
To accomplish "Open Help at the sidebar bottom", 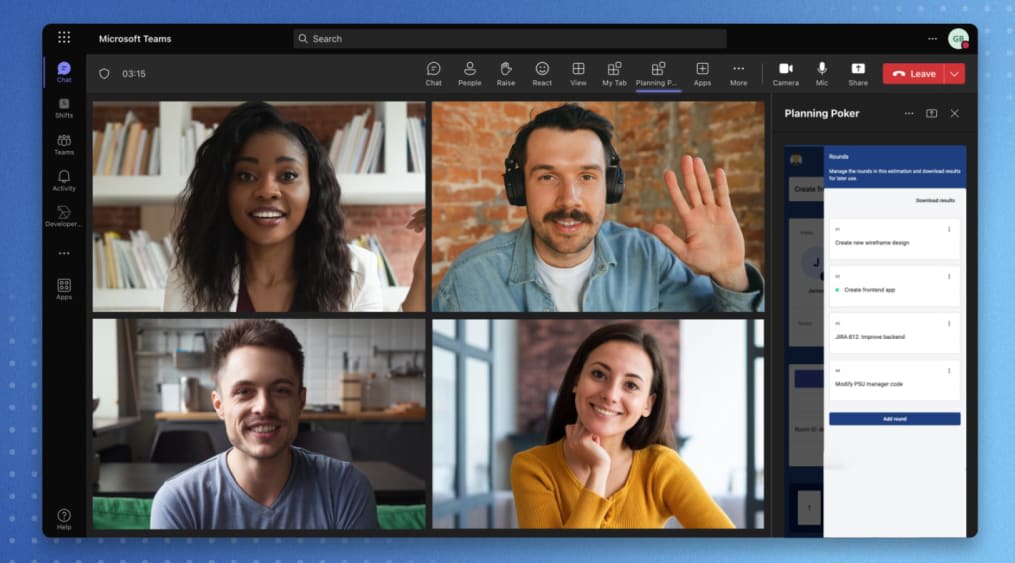I will click(x=64, y=520).
